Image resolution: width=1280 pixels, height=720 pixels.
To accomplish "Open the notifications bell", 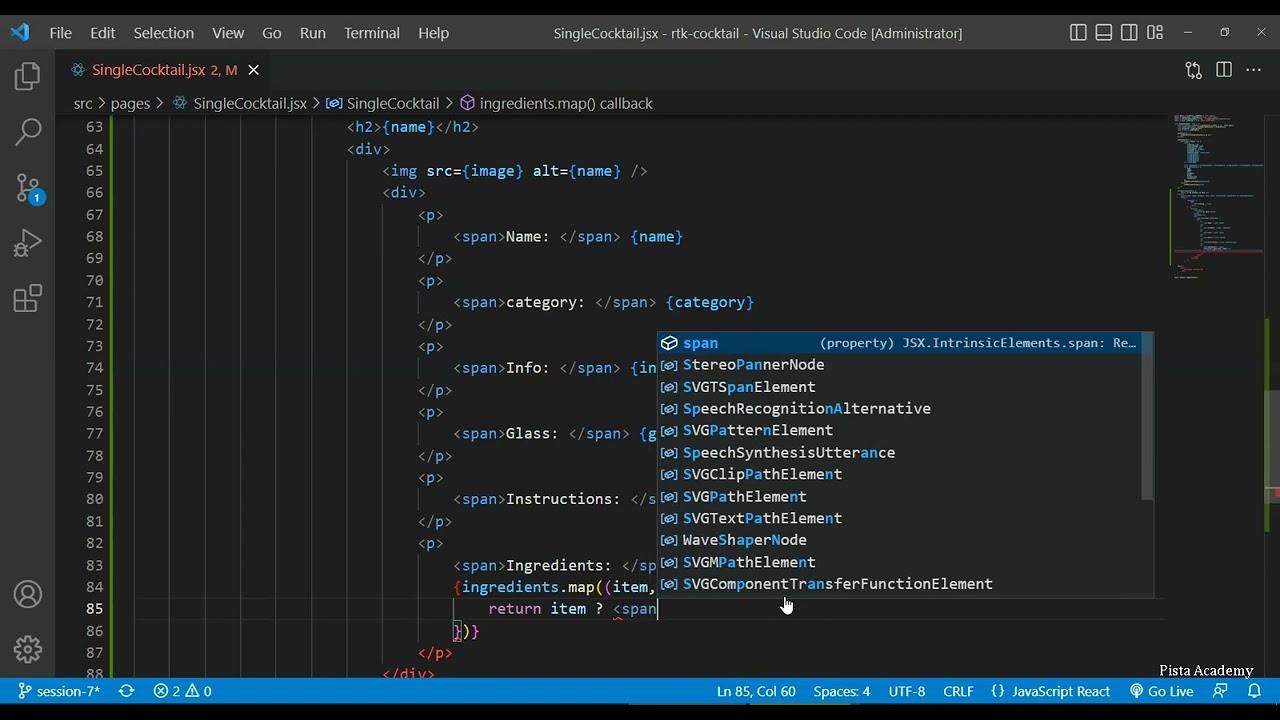I will [x=1254, y=691].
